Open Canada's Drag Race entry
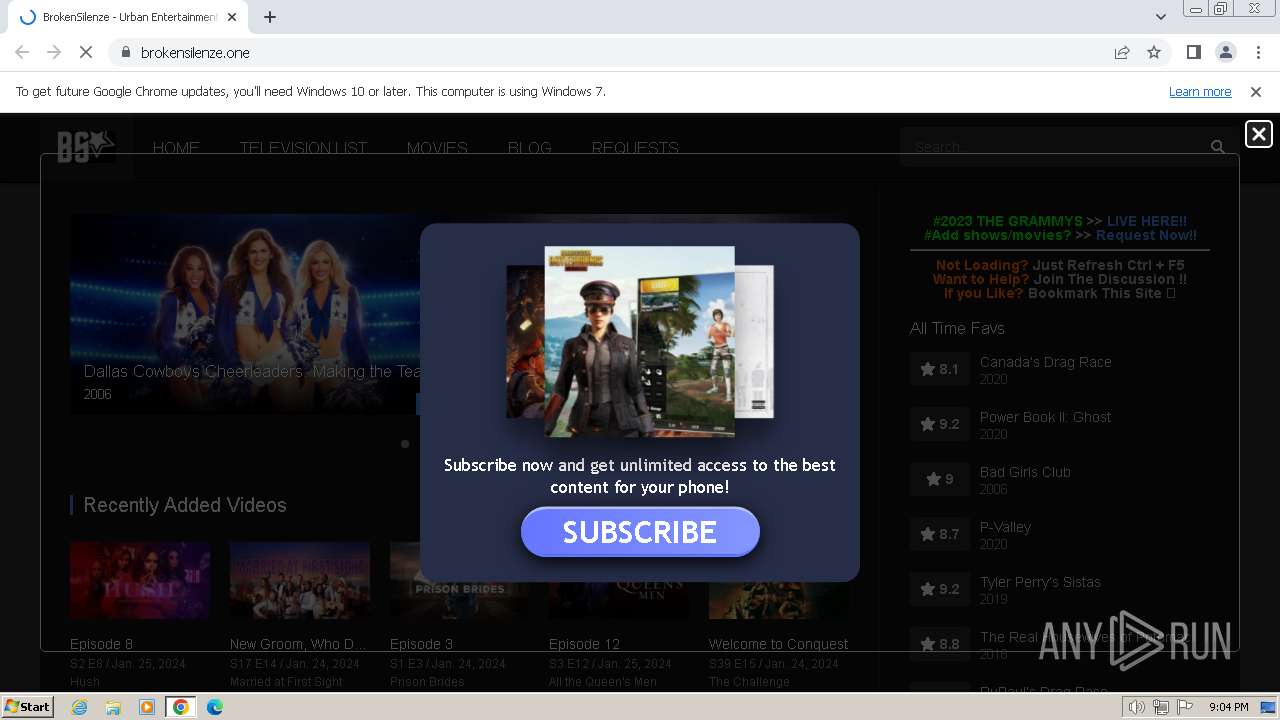Image resolution: width=1280 pixels, height=720 pixels. coord(1045,362)
